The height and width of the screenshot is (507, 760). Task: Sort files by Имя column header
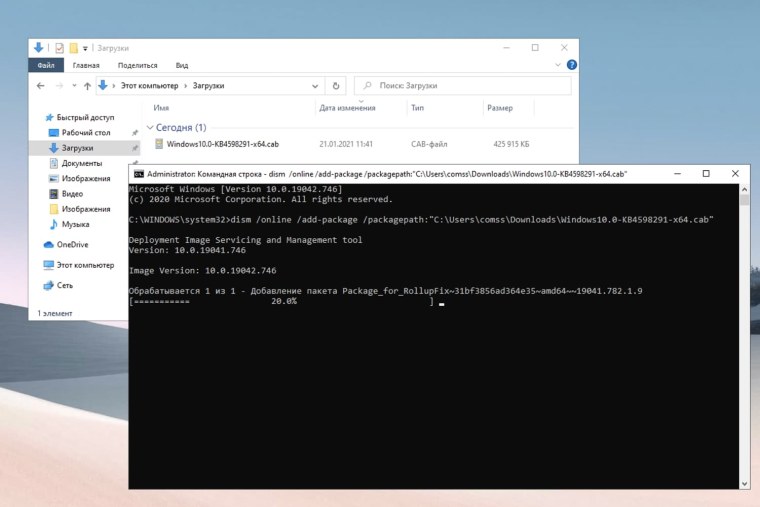161,108
